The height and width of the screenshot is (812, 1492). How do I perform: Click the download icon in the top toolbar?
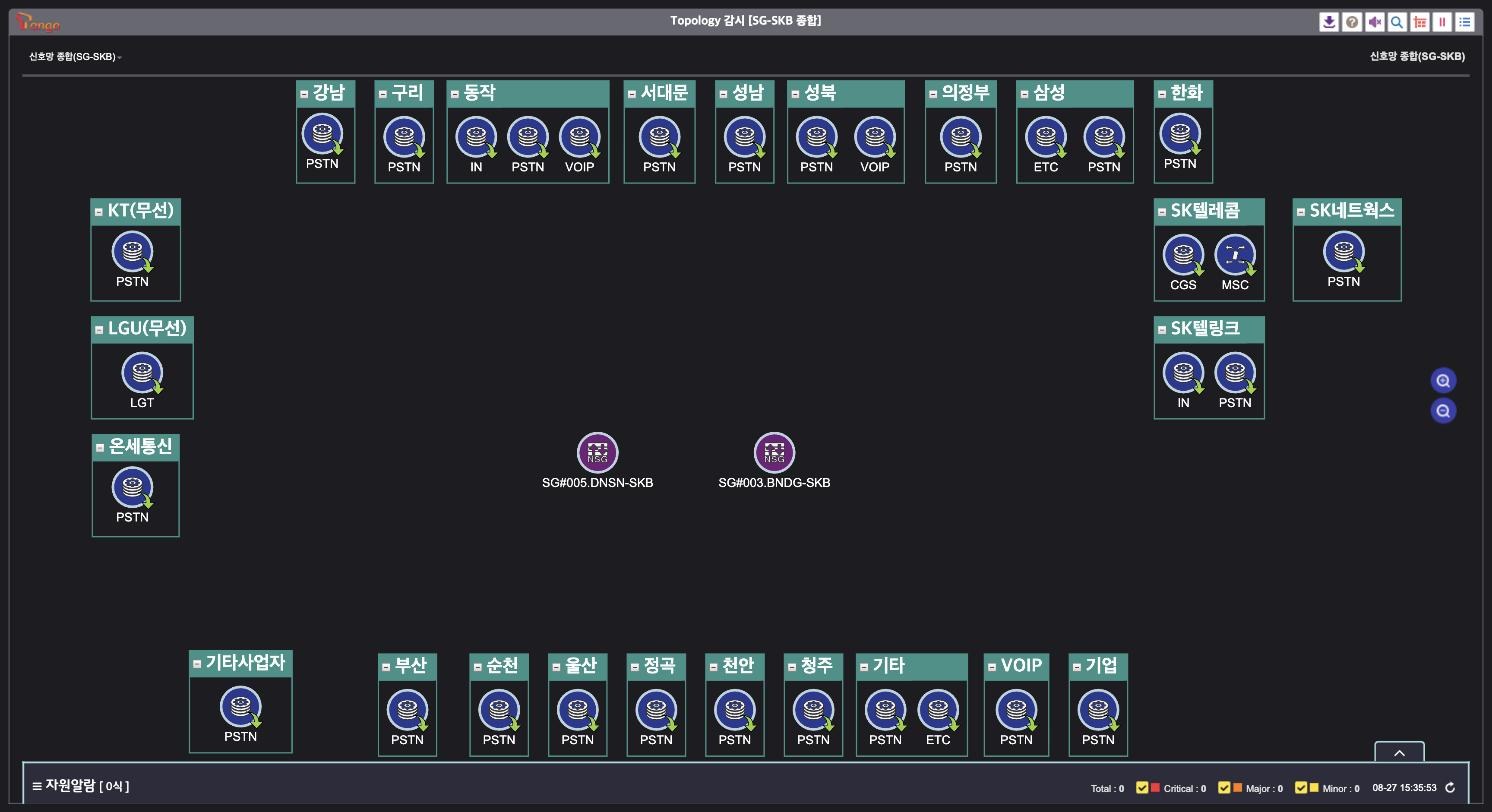pos(1329,22)
